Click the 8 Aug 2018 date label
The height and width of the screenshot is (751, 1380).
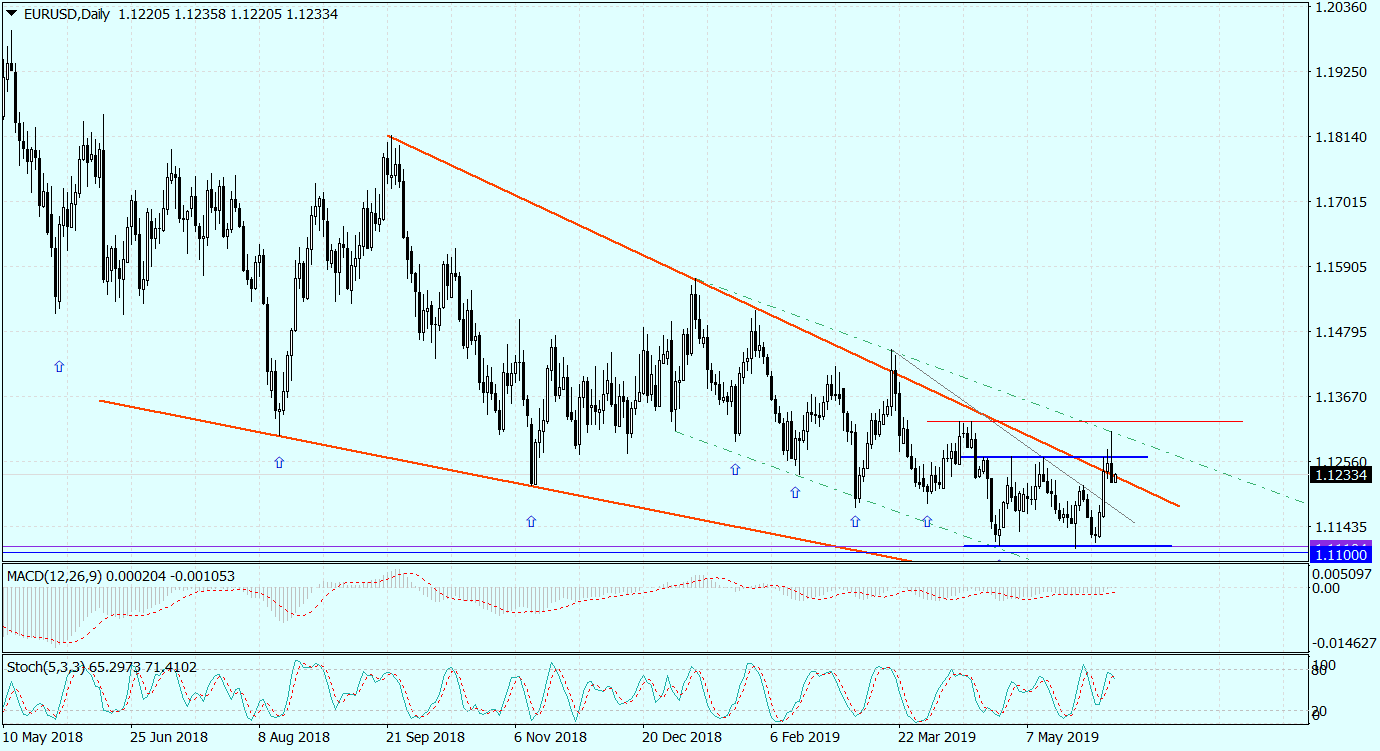pyautogui.click(x=295, y=737)
